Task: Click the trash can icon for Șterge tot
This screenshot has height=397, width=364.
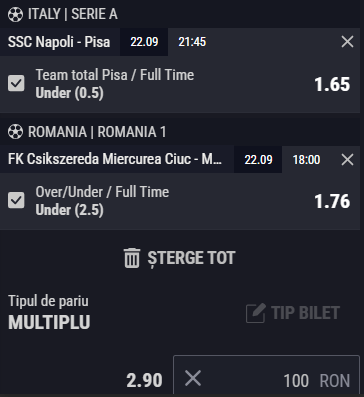Action: point(132,258)
